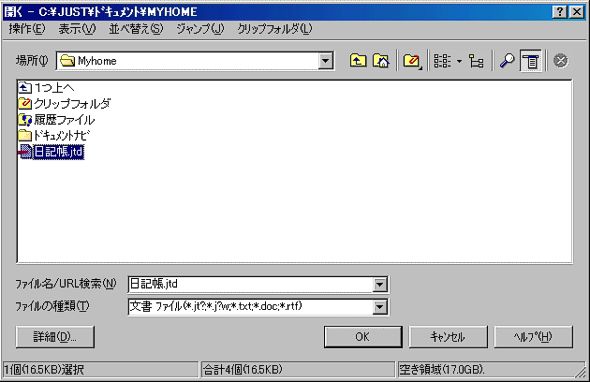Open the view style dropdown arrow
The height and width of the screenshot is (382, 590).
click(459, 61)
